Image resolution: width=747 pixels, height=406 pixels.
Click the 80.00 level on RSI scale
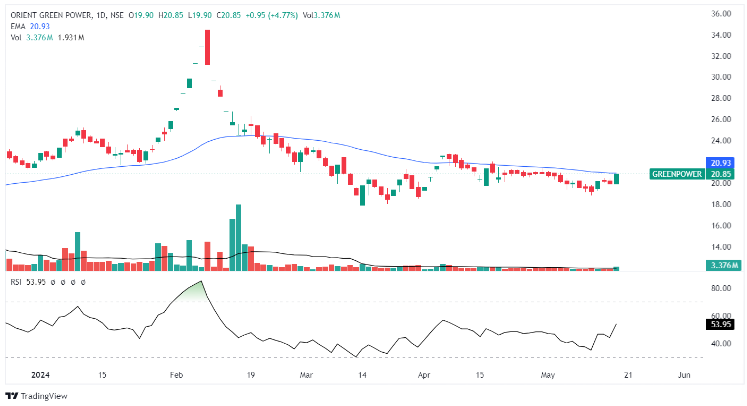pyautogui.click(x=721, y=288)
